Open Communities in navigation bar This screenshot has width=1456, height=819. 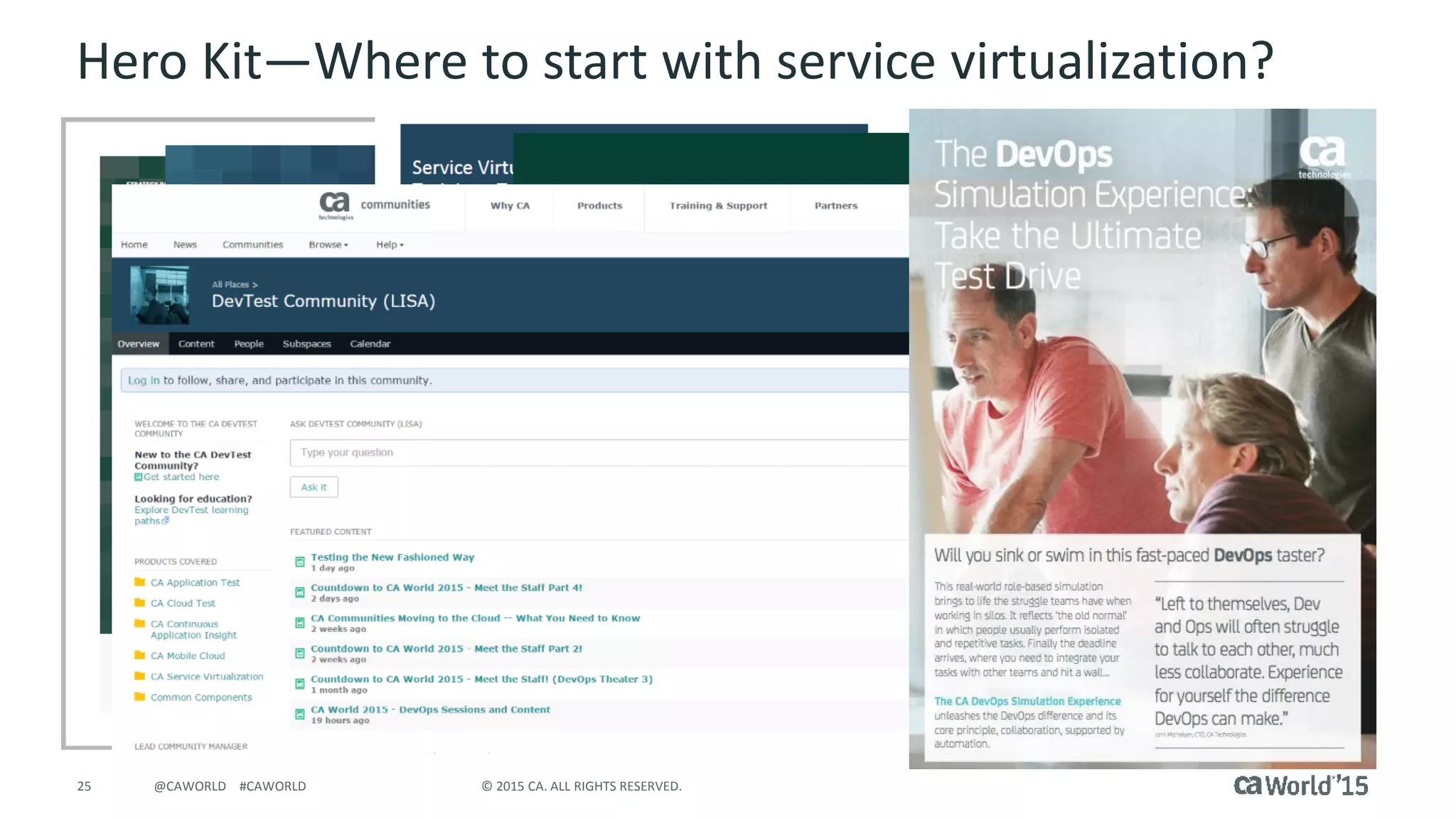(252, 245)
